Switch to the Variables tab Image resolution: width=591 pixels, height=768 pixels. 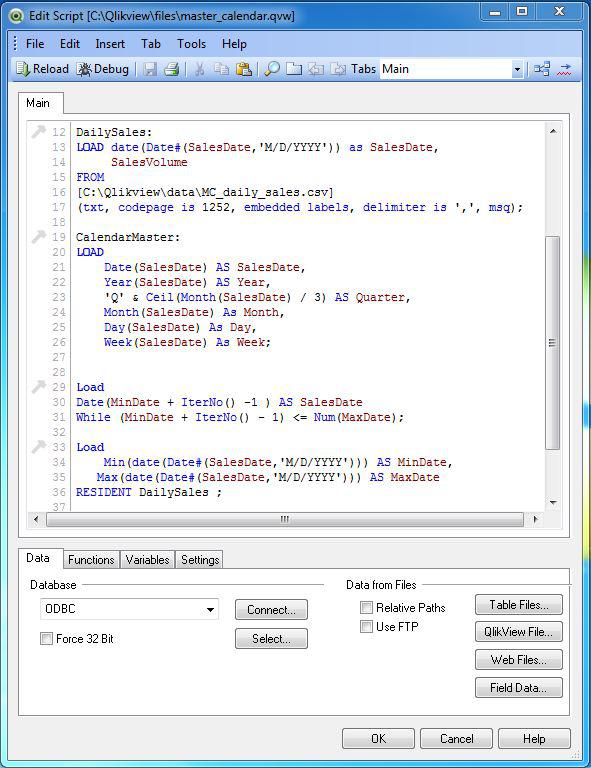pos(147,559)
